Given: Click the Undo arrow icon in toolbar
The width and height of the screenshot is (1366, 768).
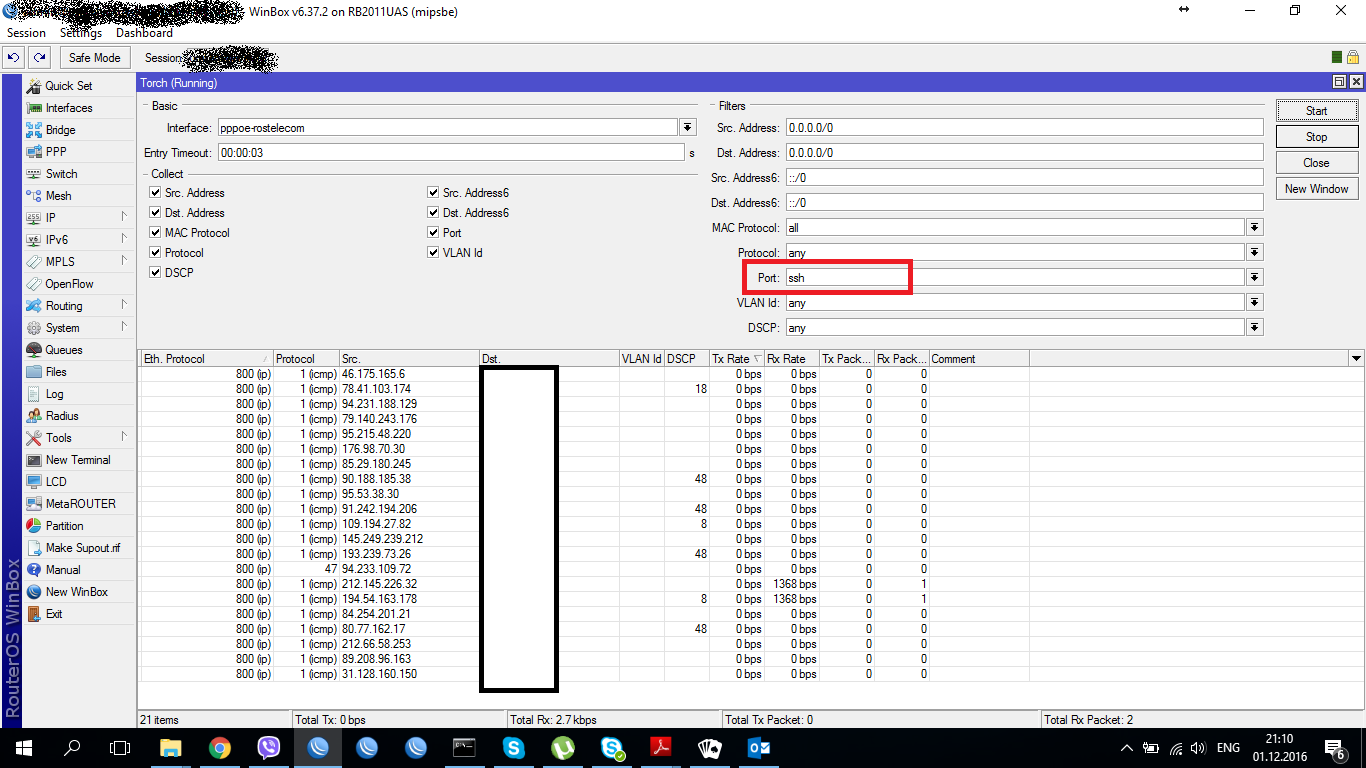Looking at the screenshot, I should click(x=14, y=58).
